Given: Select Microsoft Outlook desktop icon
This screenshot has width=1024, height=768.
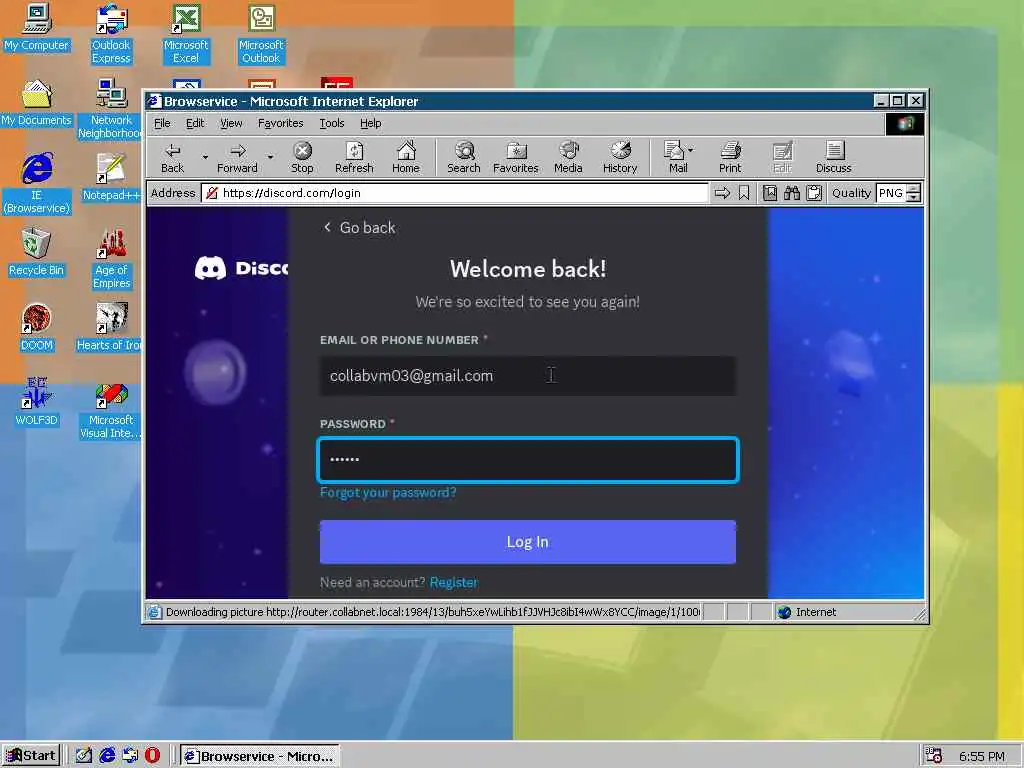Looking at the screenshot, I should click(x=261, y=34).
